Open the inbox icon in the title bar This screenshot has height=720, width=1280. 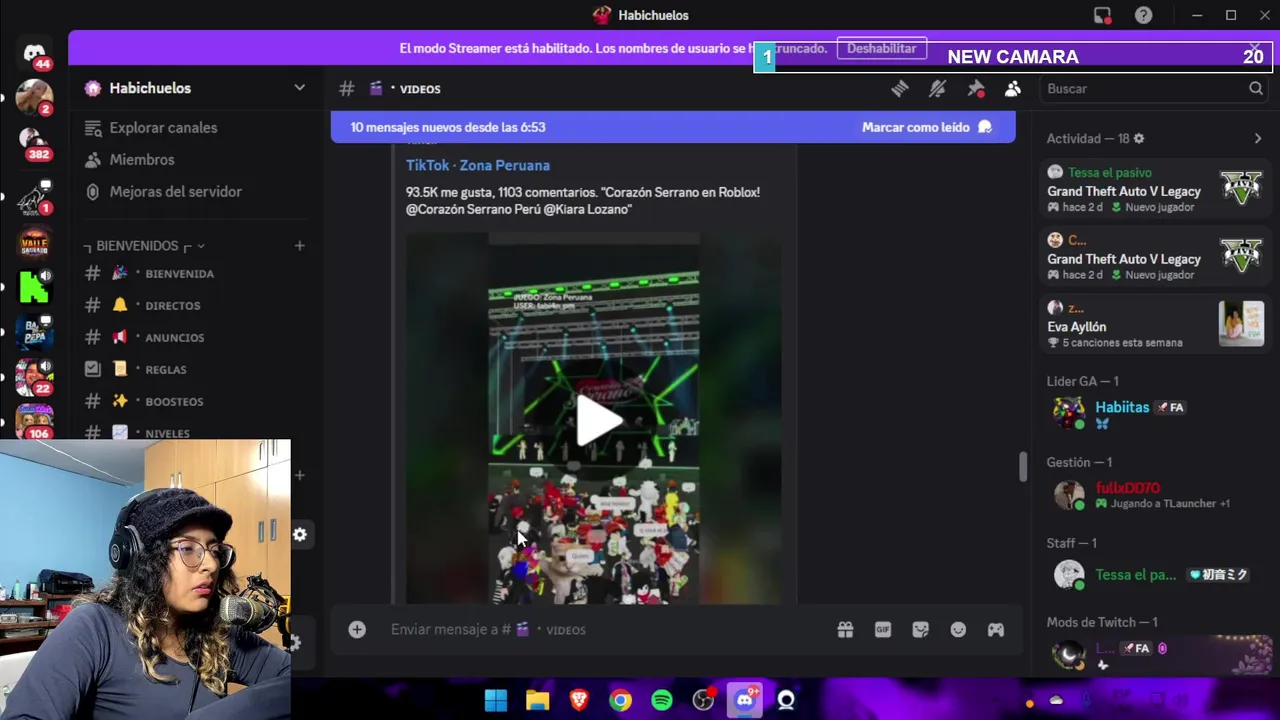pyautogui.click(x=1102, y=15)
